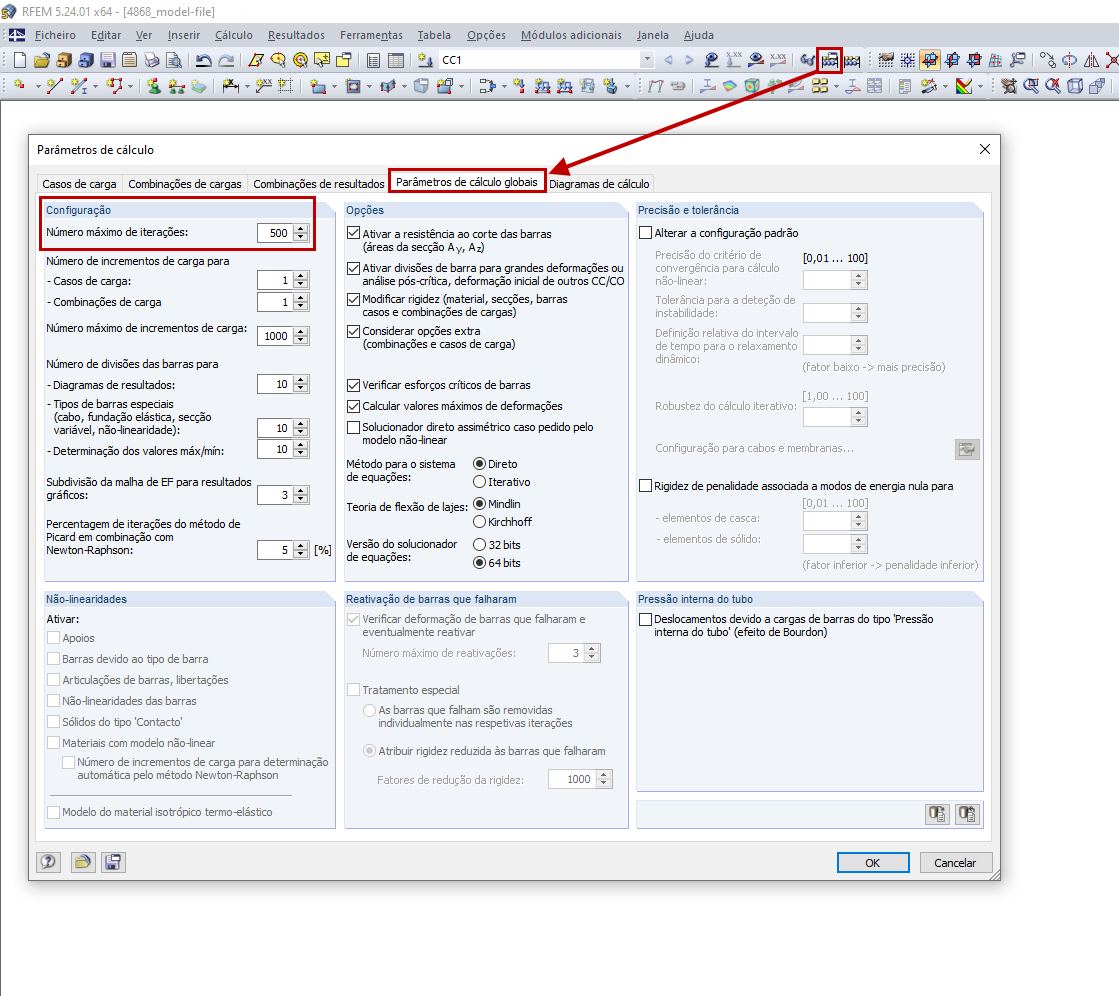Go to previous load case arrow

tap(668, 61)
